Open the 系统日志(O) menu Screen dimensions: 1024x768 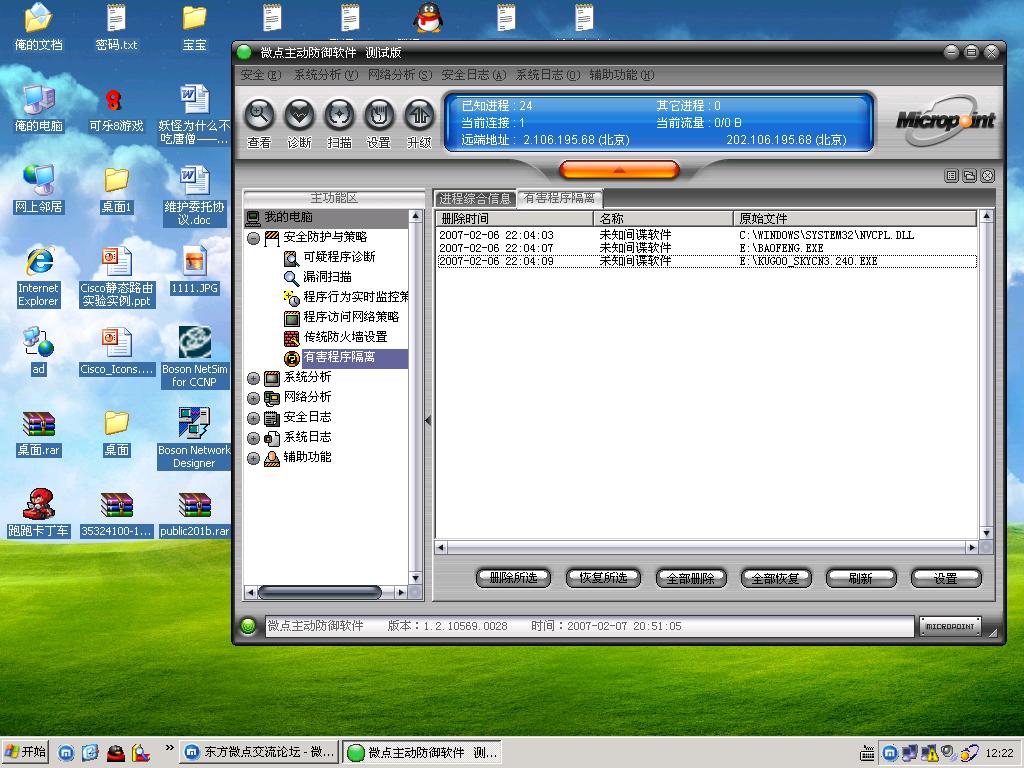(547, 75)
